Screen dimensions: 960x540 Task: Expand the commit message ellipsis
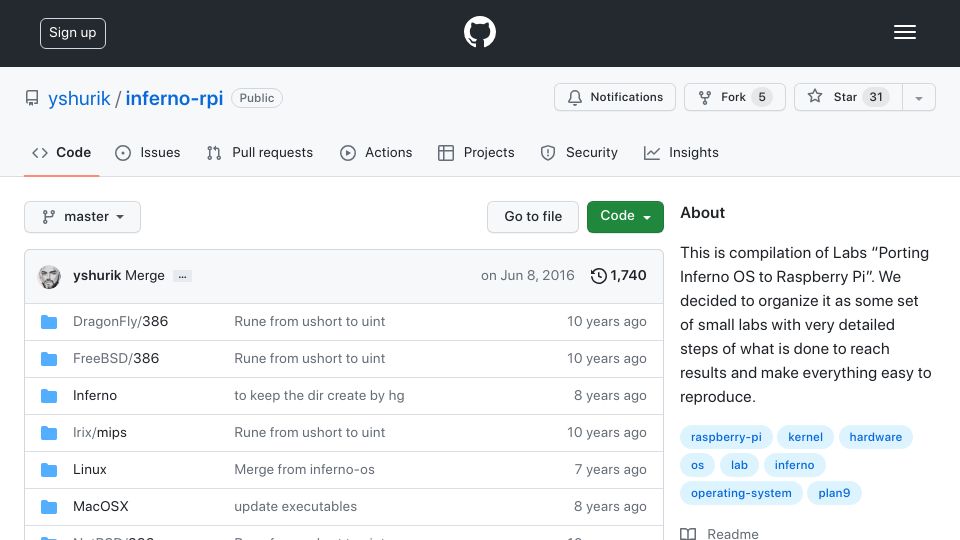tap(182, 276)
